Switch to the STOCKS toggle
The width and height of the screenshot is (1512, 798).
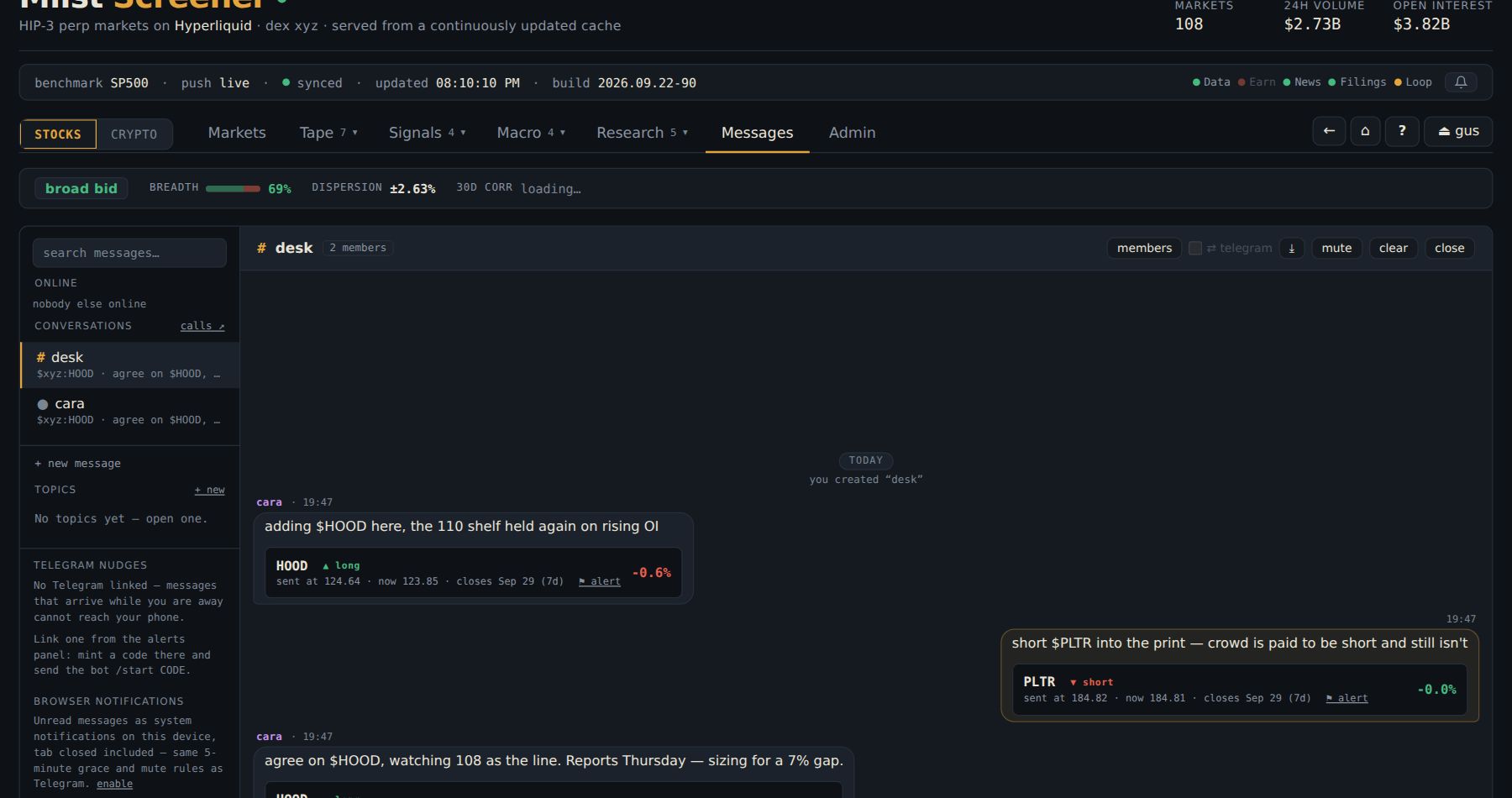(58, 134)
